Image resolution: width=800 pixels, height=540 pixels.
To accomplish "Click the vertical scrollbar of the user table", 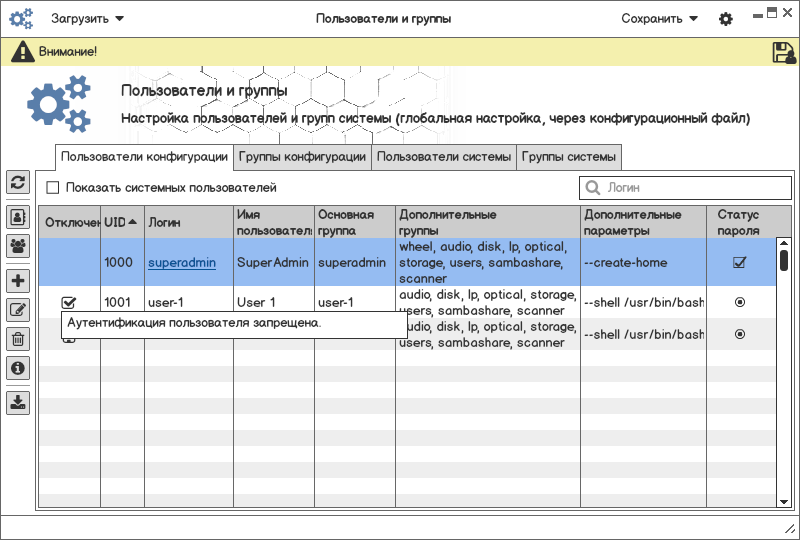I will (x=784, y=380).
